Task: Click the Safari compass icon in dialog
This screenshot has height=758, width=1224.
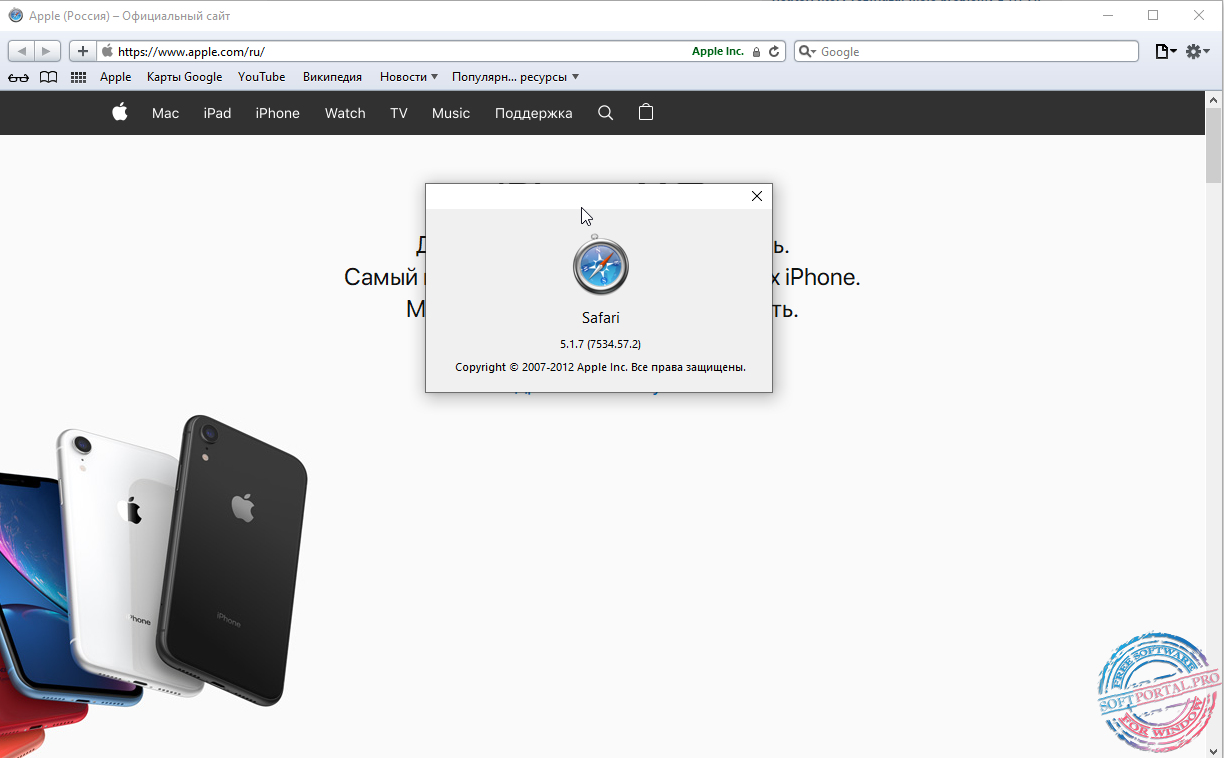Action: click(600, 265)
